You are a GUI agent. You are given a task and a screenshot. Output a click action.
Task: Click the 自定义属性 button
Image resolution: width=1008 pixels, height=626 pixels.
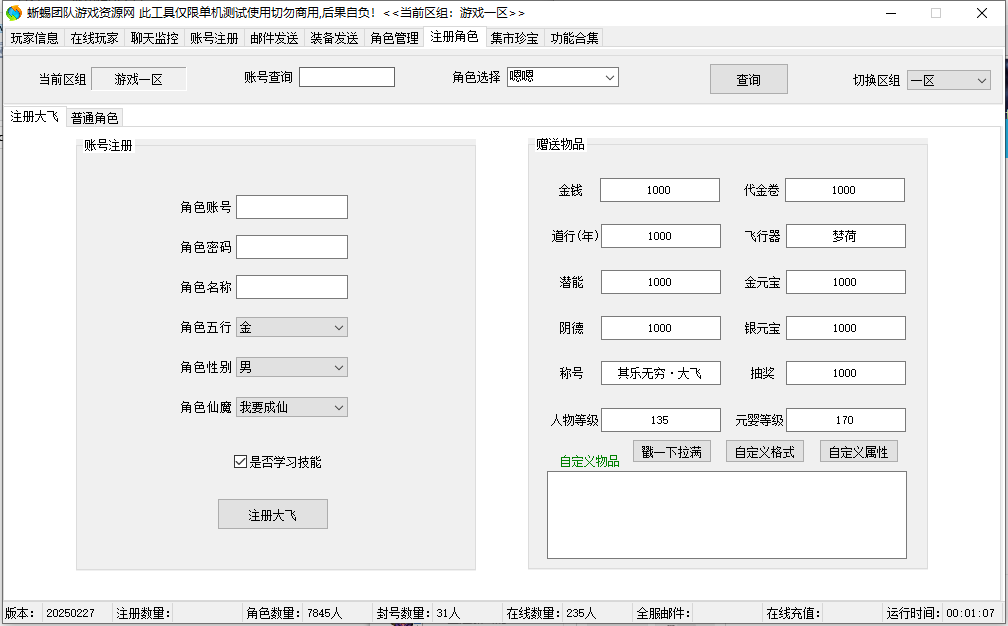[x=858, y=452]
